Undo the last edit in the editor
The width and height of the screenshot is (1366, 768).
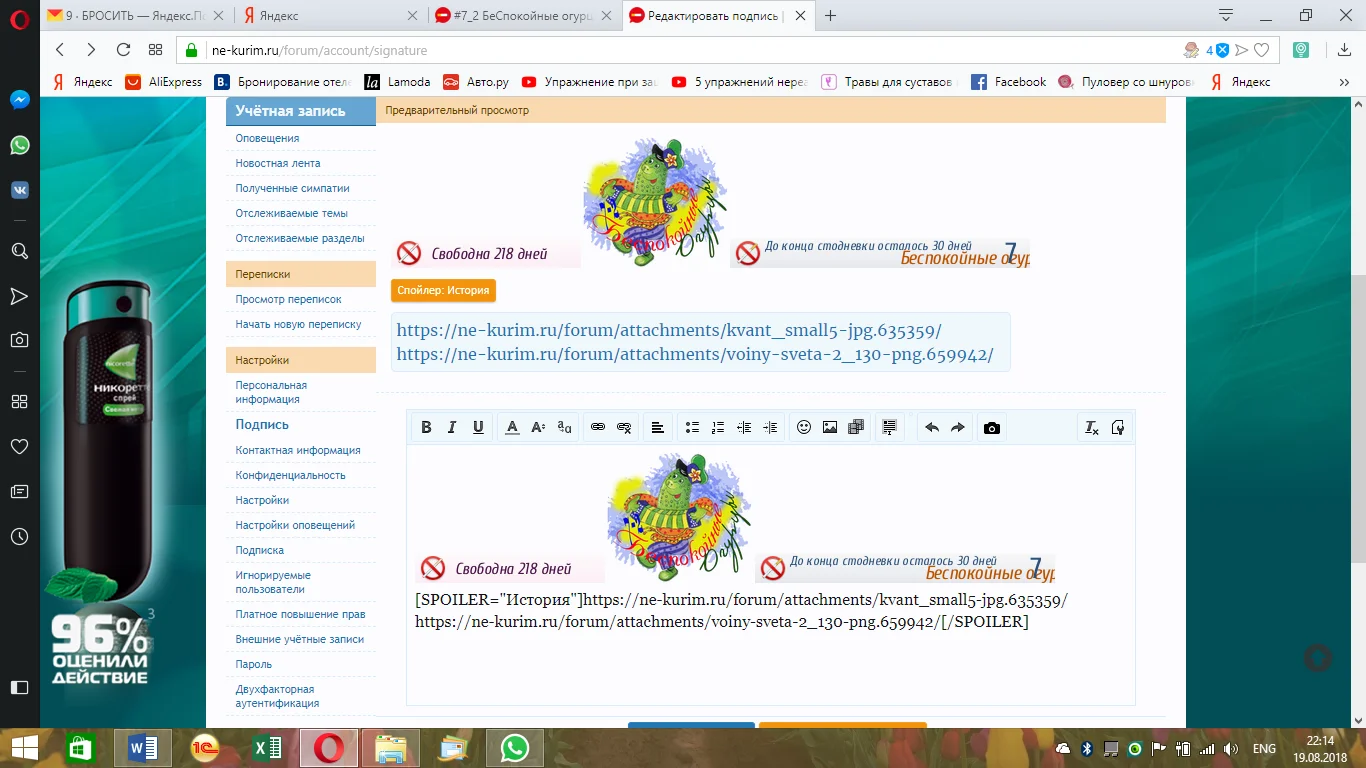click(x=932, y=428)
